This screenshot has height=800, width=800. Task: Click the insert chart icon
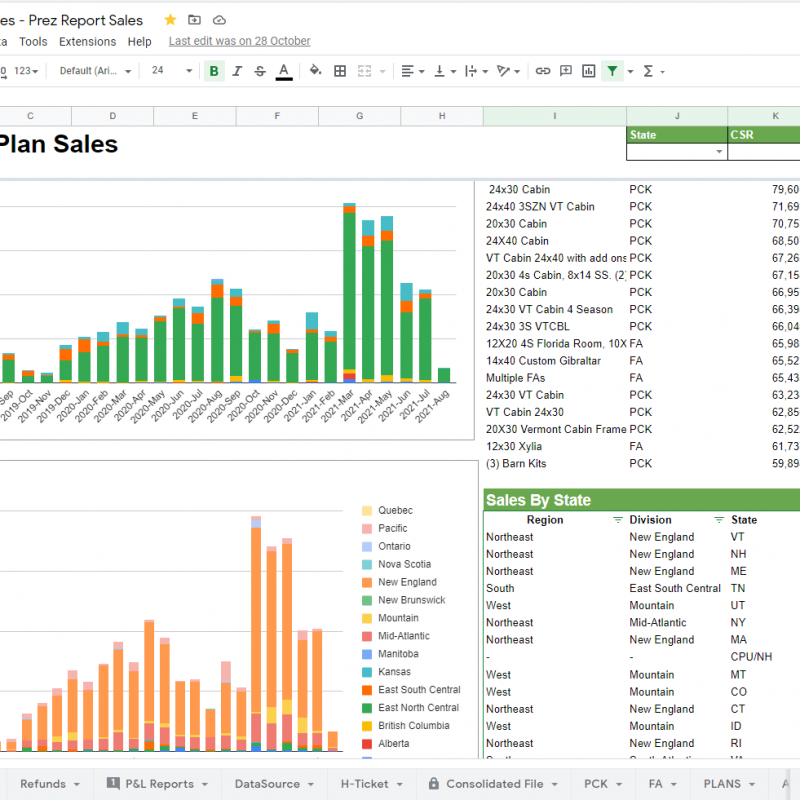coord(589,71)
